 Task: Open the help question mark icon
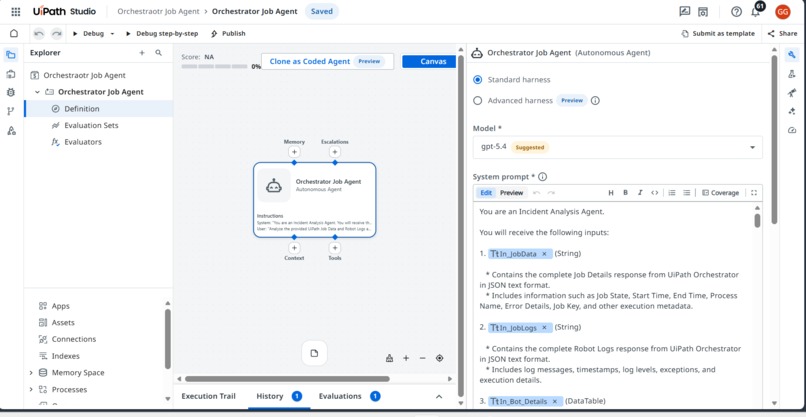coord(736,11)
